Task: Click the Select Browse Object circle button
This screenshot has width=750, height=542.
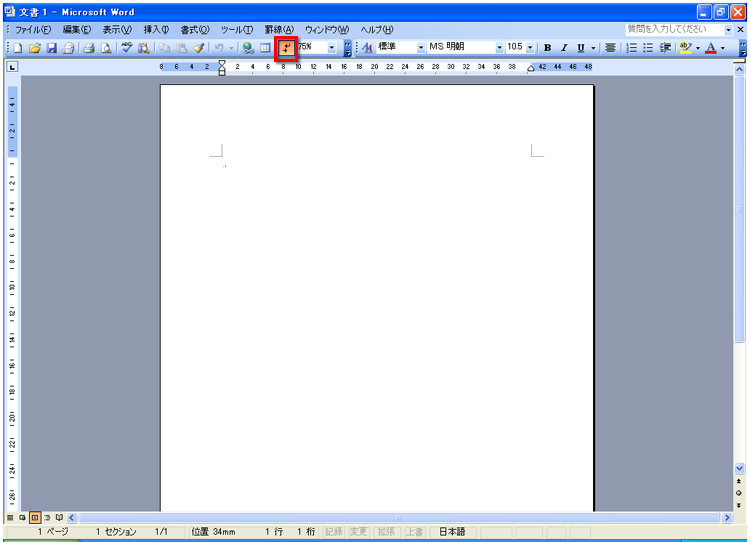Action: tap(739, 493)
